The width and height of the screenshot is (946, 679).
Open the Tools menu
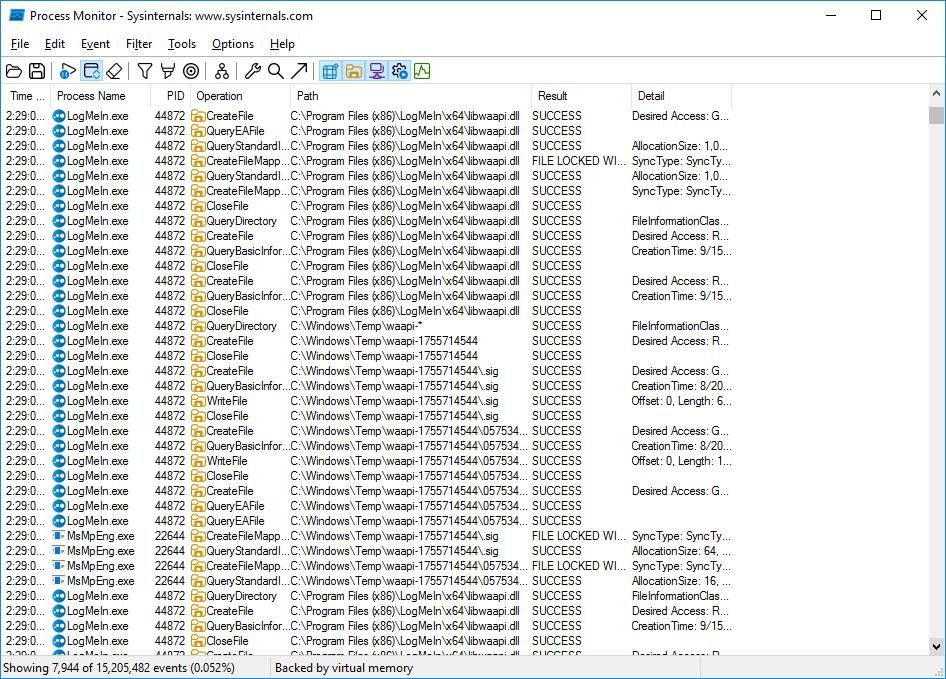[182, 44]
